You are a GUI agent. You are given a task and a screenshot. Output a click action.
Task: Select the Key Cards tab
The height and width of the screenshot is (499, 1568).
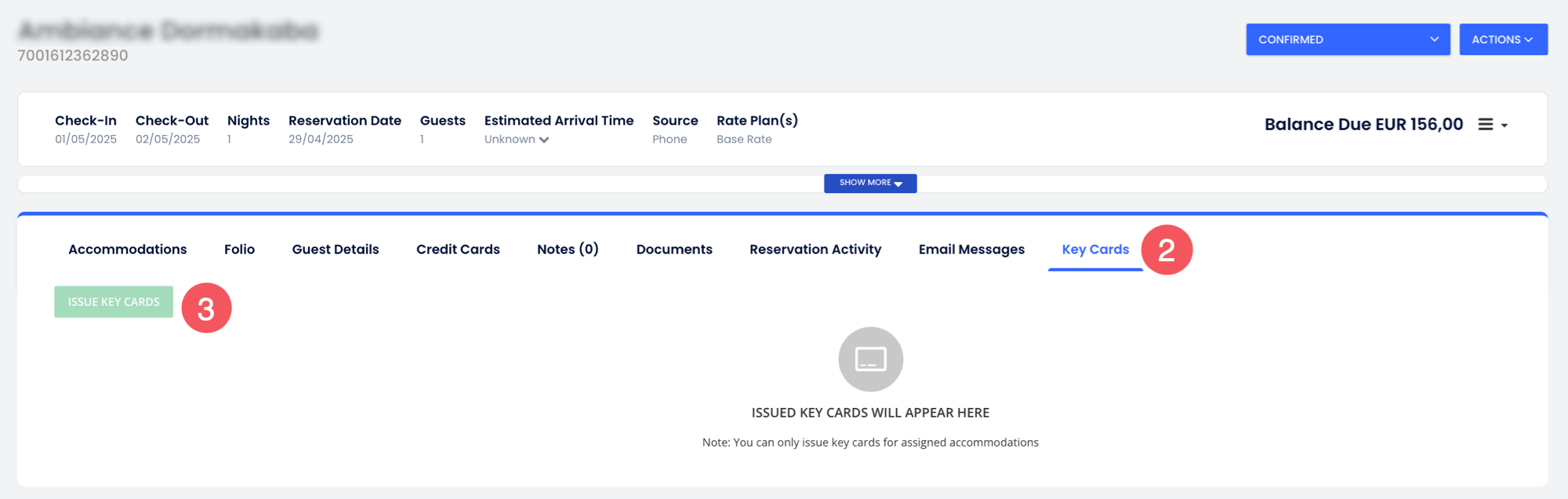[1095, 249]
